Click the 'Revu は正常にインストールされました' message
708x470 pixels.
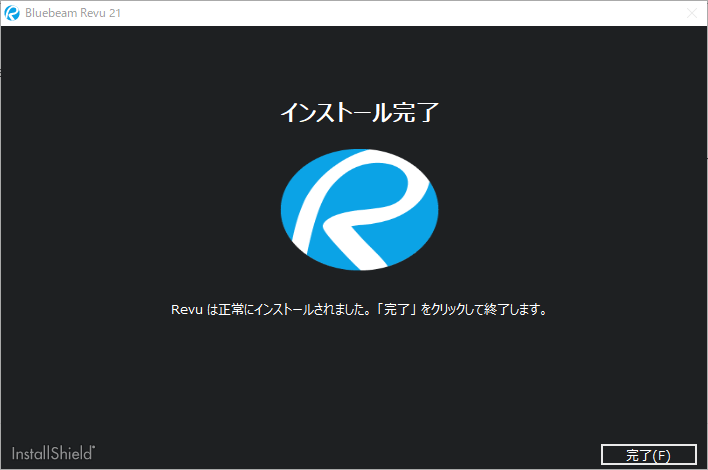(359, 310)
